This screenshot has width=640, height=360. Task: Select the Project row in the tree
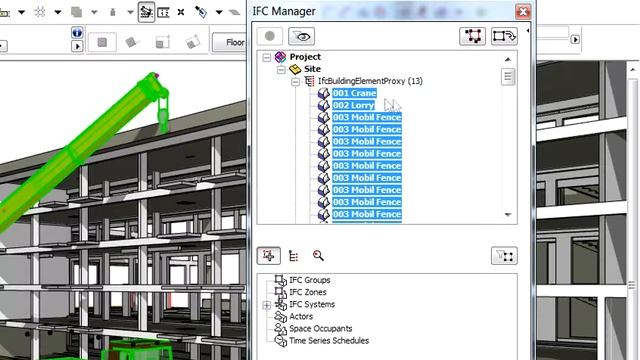[x=305, y=57]
